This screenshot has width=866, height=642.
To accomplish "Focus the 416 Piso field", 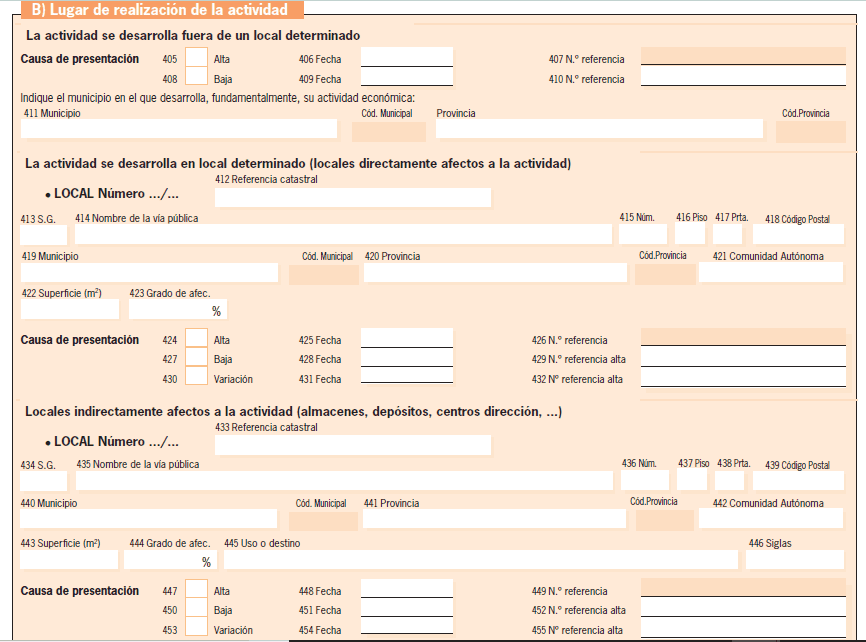I will point(690,234).
